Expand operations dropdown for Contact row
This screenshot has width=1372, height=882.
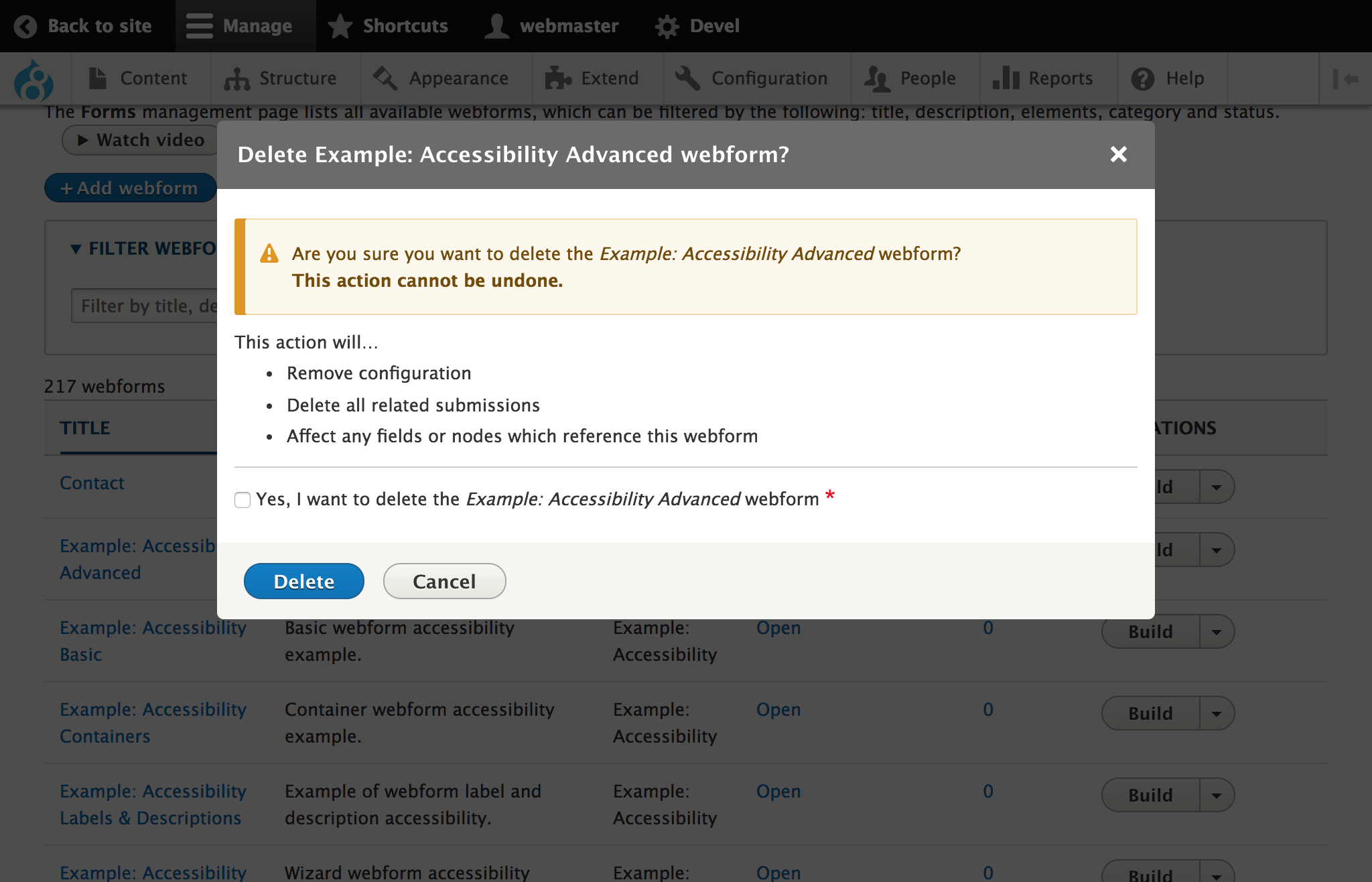tap(1217, 487)
